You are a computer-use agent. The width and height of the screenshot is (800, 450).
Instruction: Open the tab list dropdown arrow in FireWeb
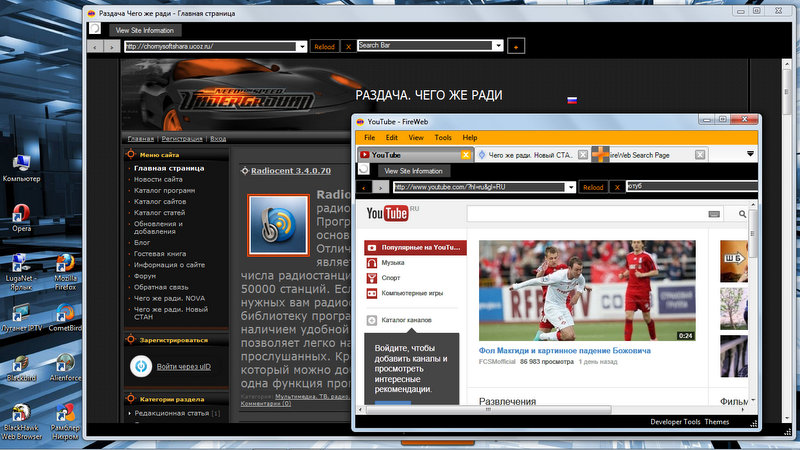point(750,154)
